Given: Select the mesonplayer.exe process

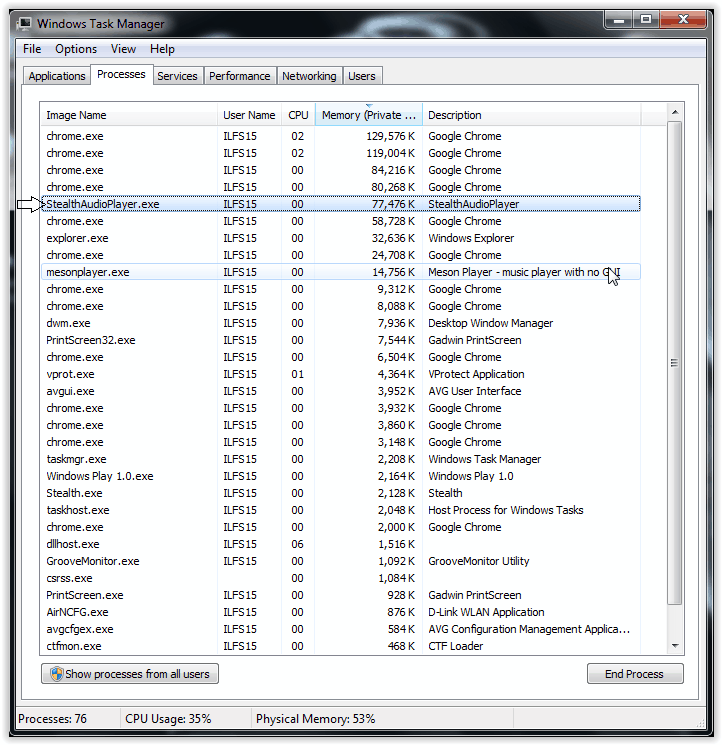Looking at the screenshot, I should click(341, 272).
